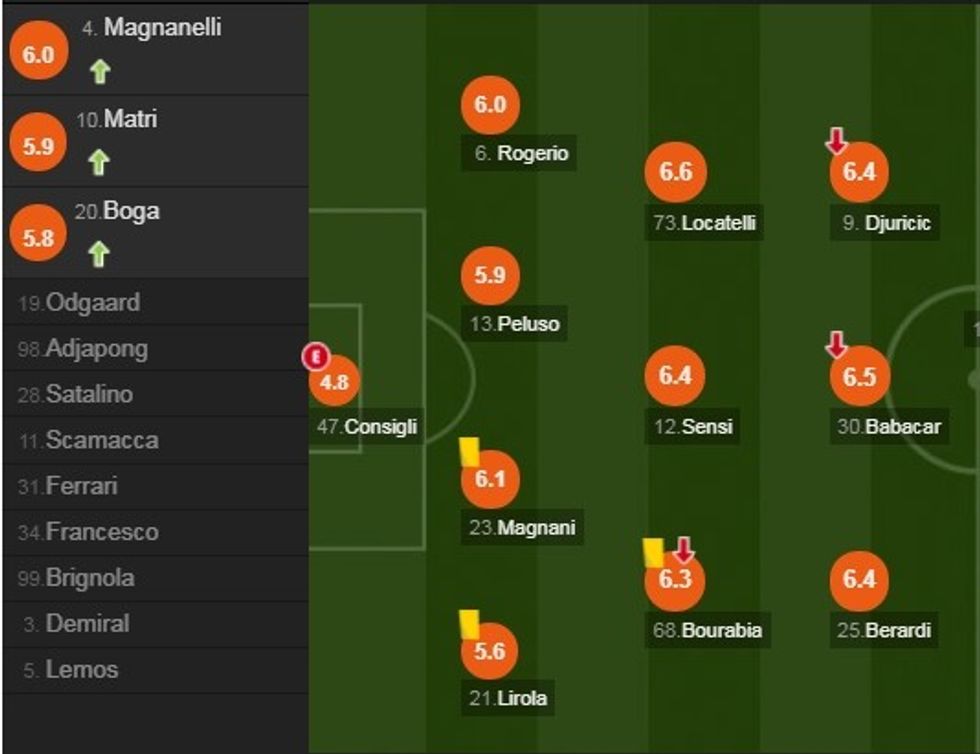
Task: Select Odgaard in the bench list
Action: coord(93,303)
